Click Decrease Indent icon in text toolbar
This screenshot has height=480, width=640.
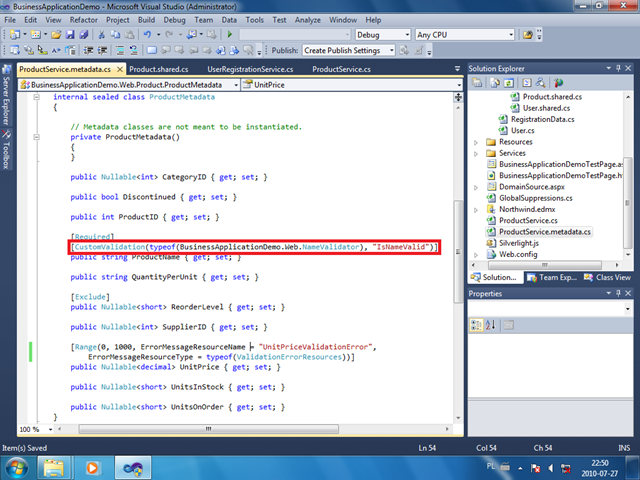89,50
